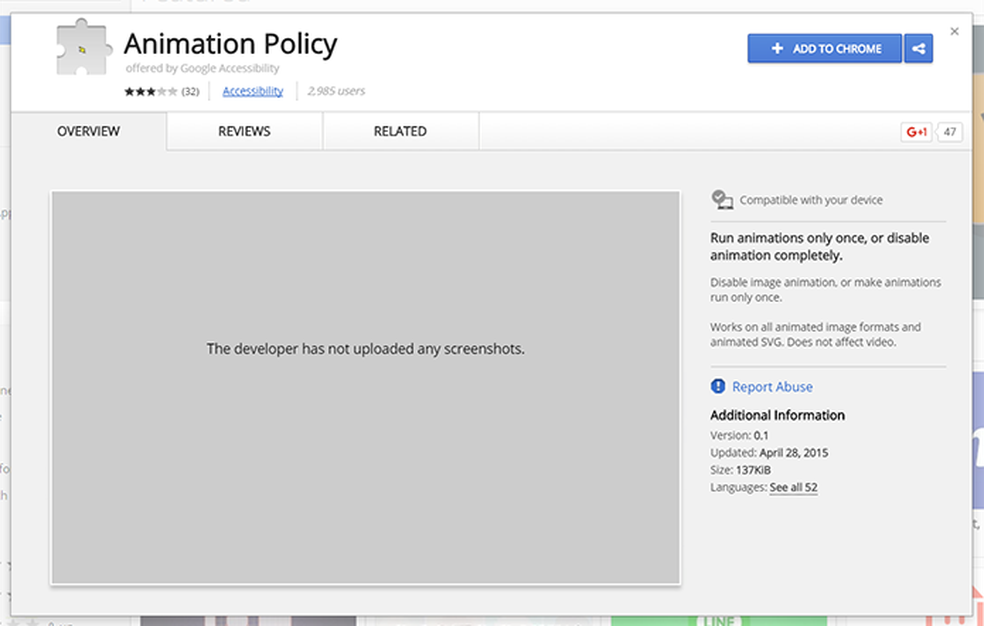This screenshot has width=984, height=626.
Task: Click the Report Abuse exclamation icon
Action: coord(718,387)
